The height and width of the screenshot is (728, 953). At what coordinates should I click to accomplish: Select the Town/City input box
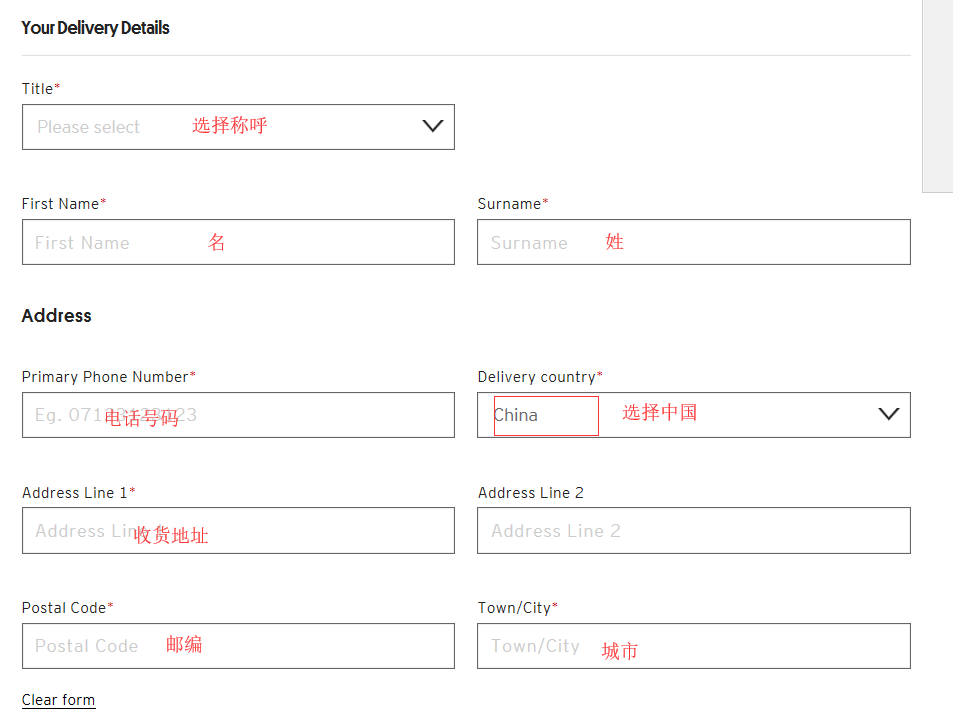693,646
